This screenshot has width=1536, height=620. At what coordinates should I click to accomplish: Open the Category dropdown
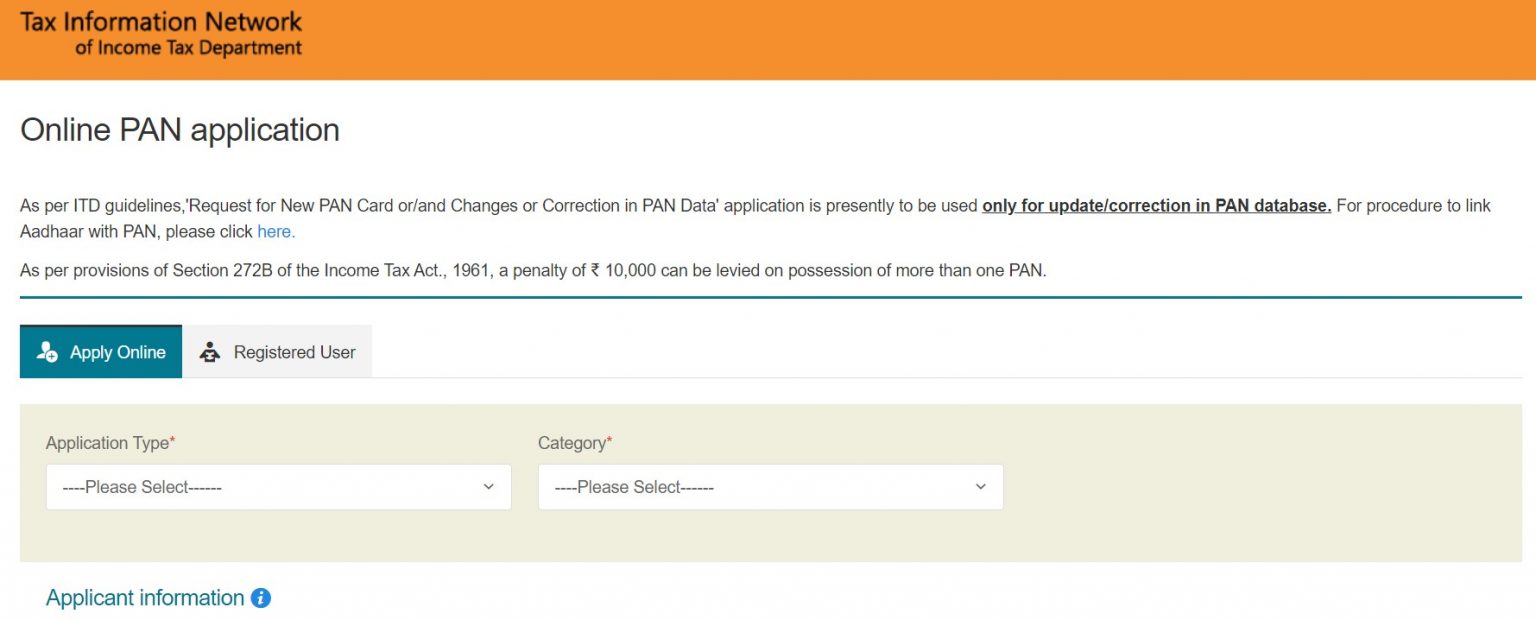(770, 487)
